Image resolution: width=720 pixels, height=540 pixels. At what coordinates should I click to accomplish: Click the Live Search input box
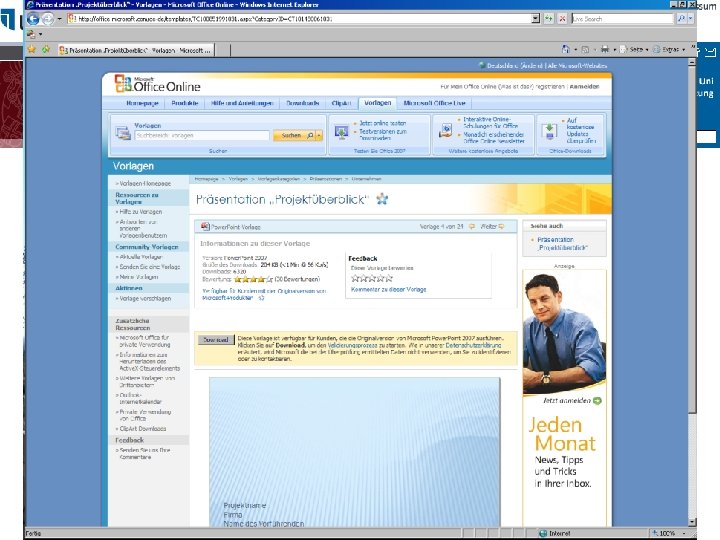tap(623, 19)
